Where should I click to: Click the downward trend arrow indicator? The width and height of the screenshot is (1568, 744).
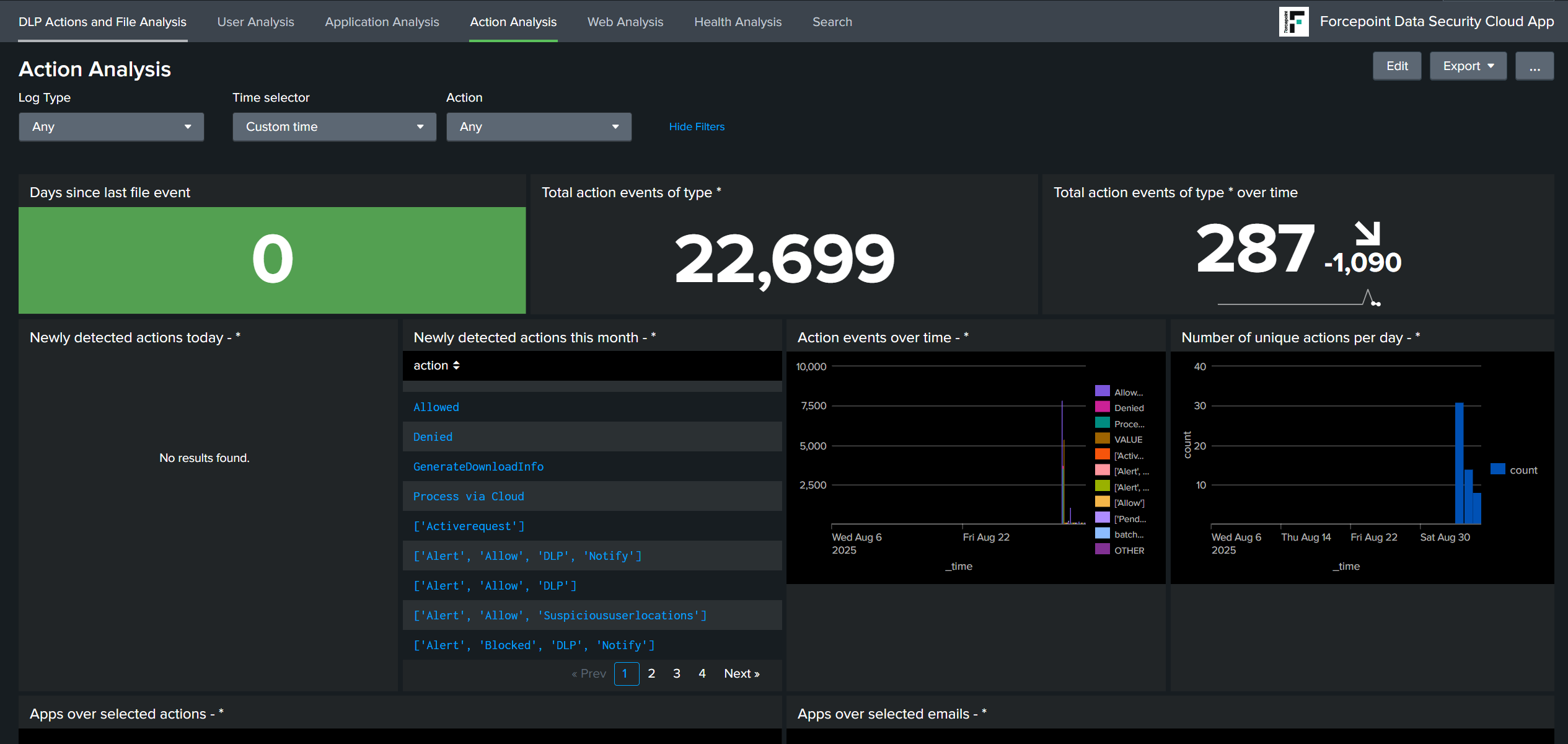click(x=1367, y=233)
